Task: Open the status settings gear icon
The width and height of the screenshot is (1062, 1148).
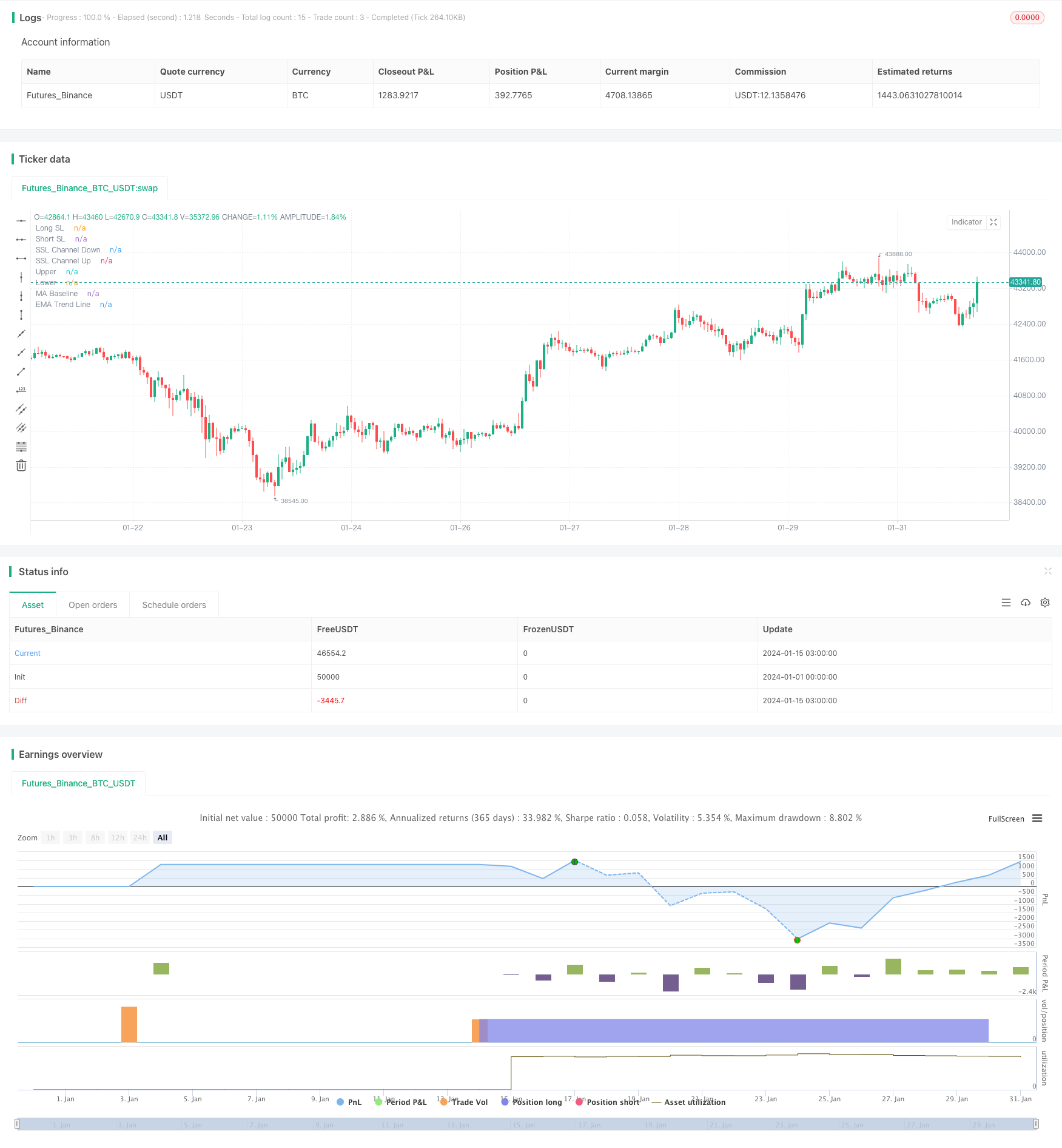Action: [x=1045, y=603]
